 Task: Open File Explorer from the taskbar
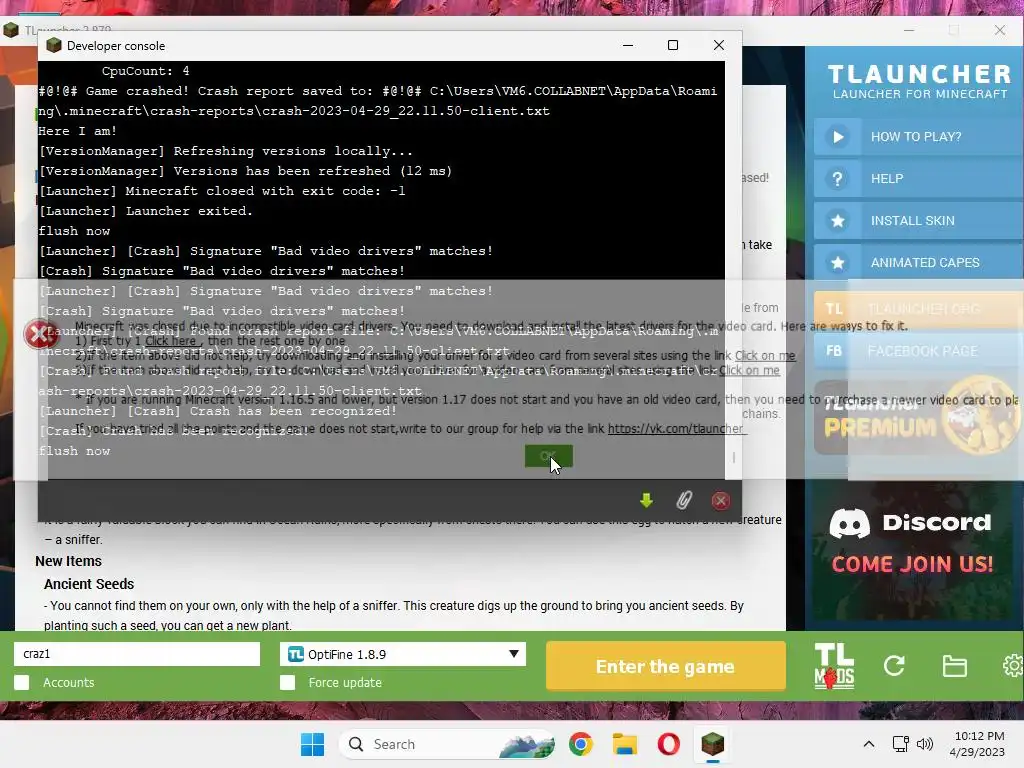click(624, 744)
